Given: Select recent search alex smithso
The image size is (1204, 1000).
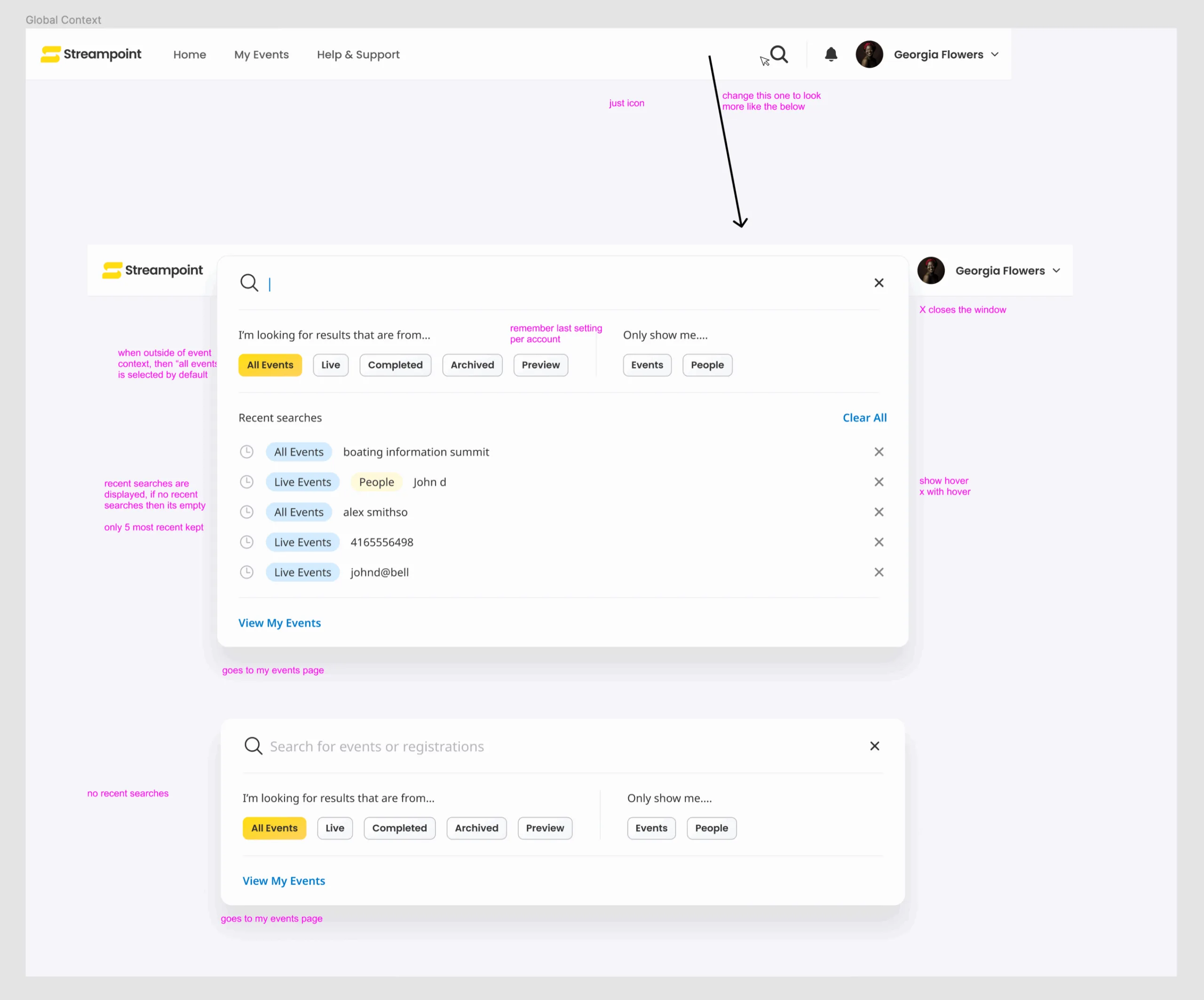Looking at the screenshot, I should pos(375,512).
